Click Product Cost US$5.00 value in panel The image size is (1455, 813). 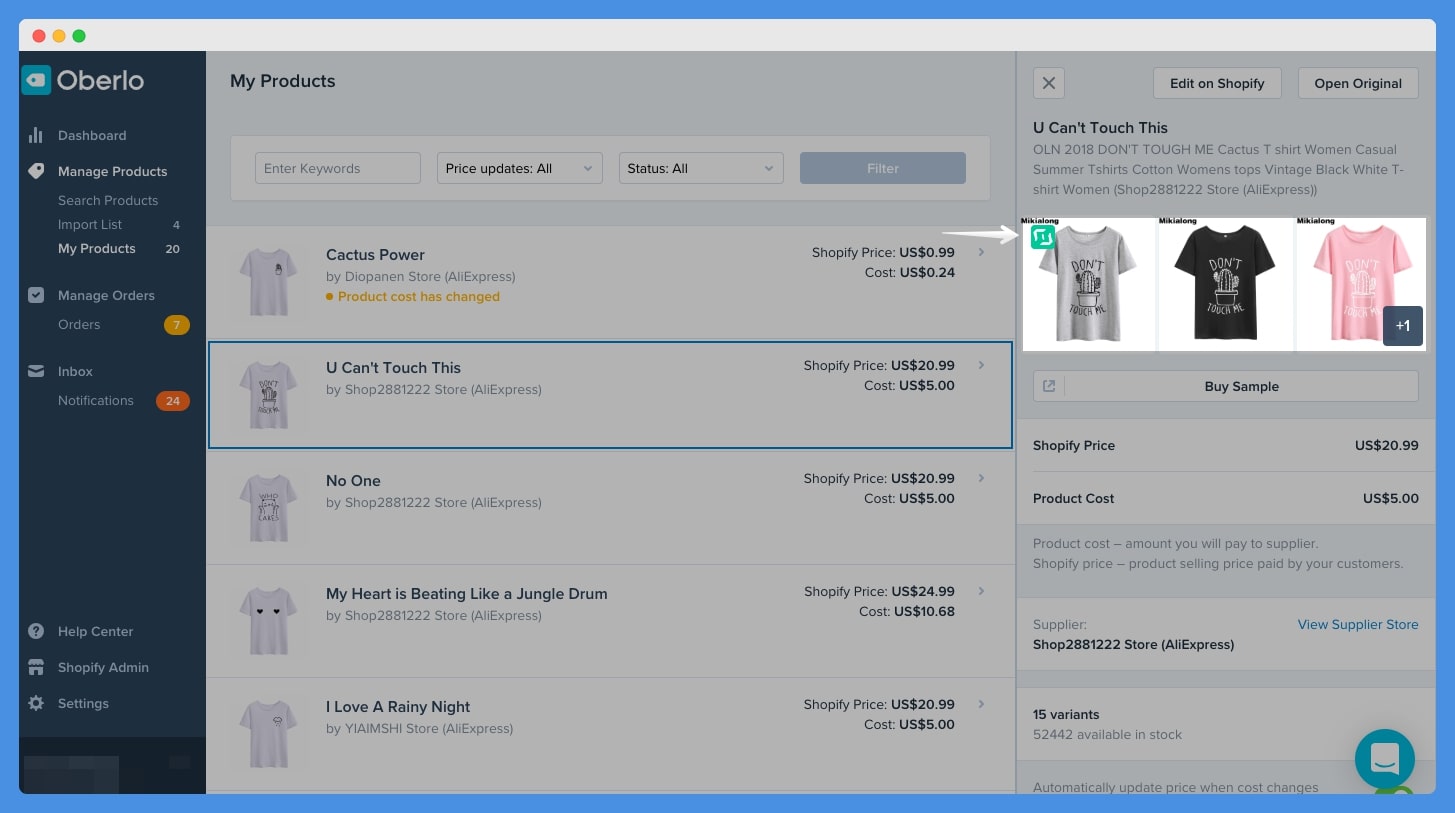1391,498
